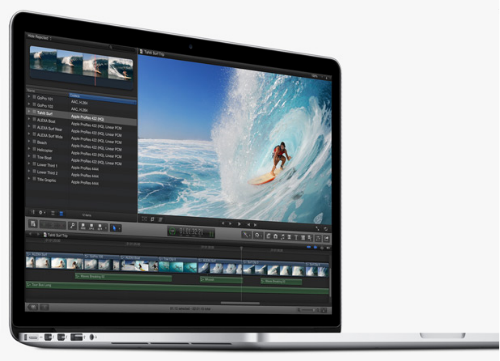Click the timecode display in toolbar
This screenshot has height=361, width=500.
coord(191,231)
